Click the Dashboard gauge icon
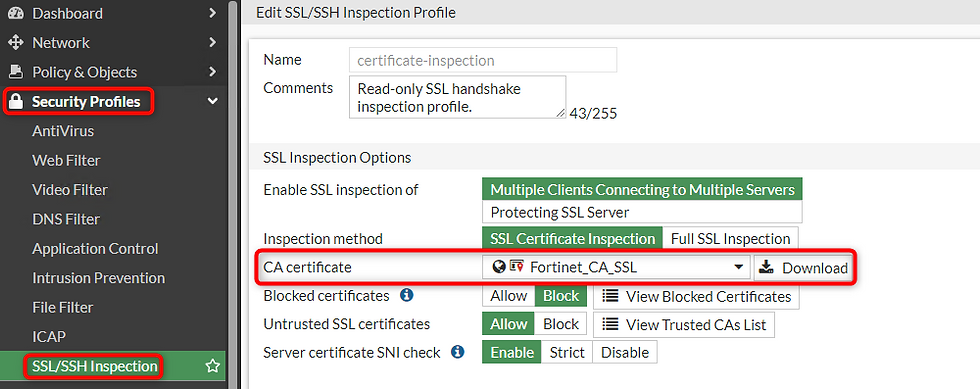 [x=15, y=13]
